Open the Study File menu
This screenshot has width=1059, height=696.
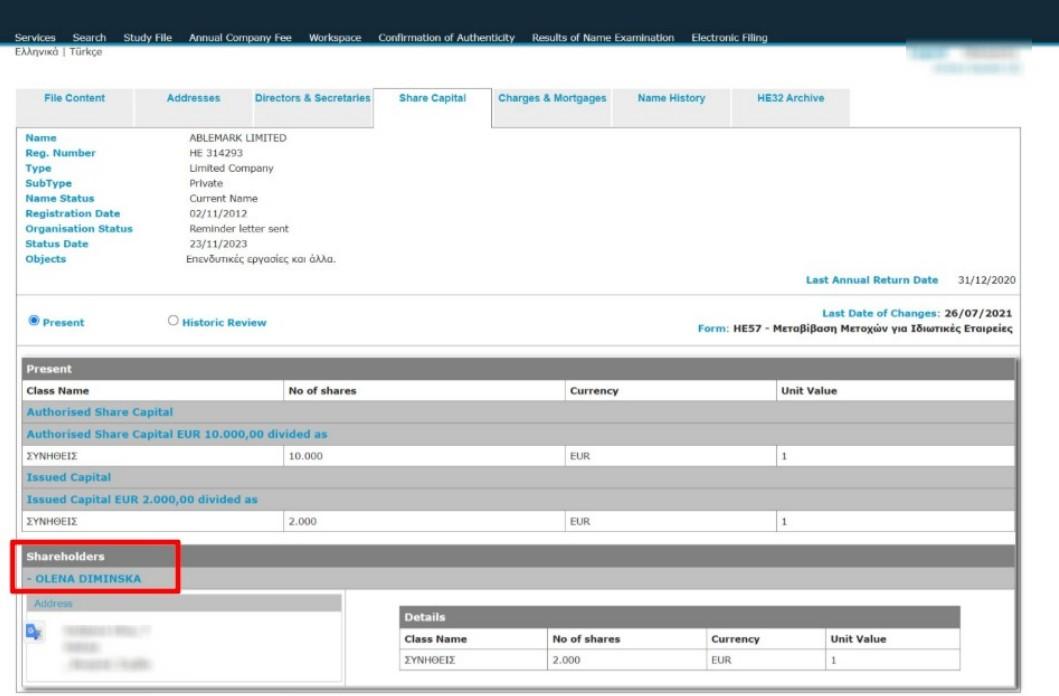click(x=147, y=38)
